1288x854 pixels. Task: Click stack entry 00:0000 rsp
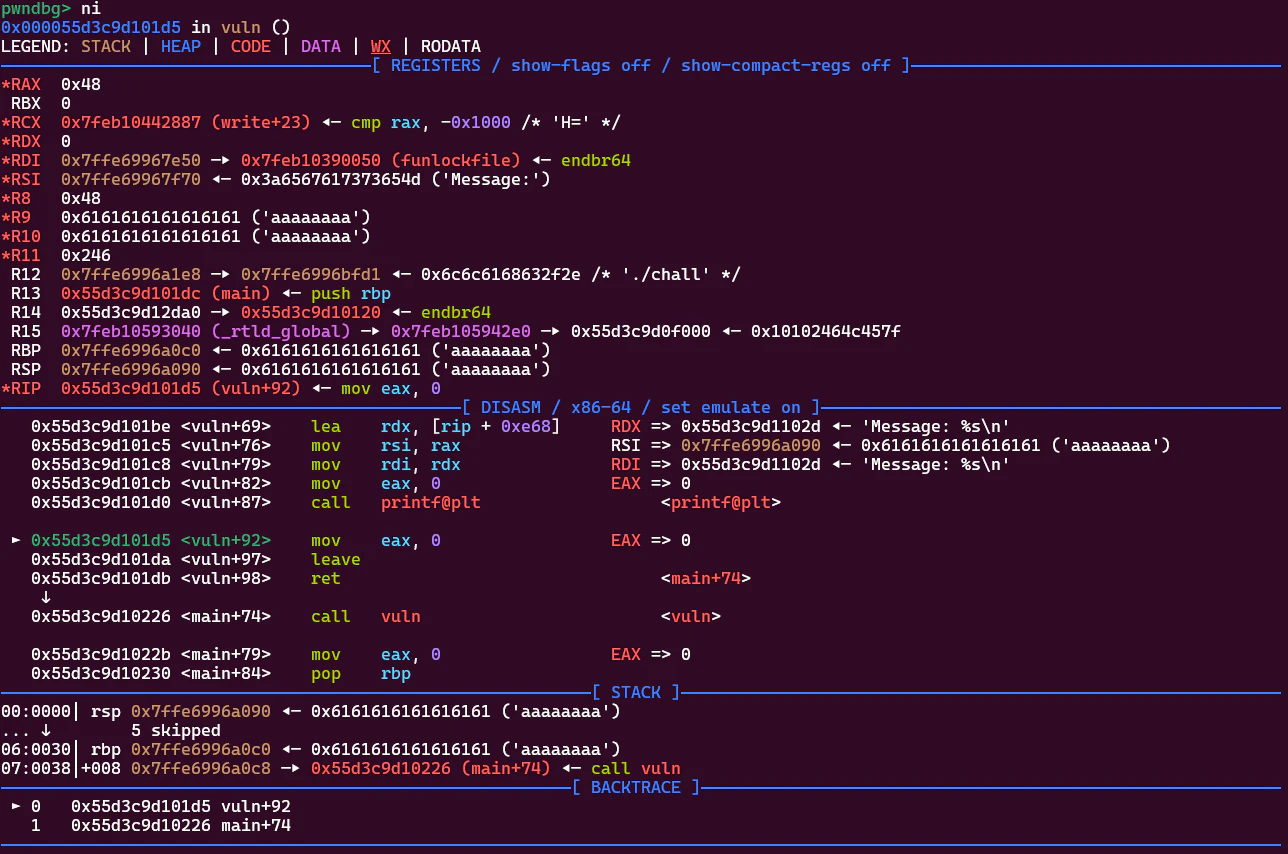coord(310,711)
